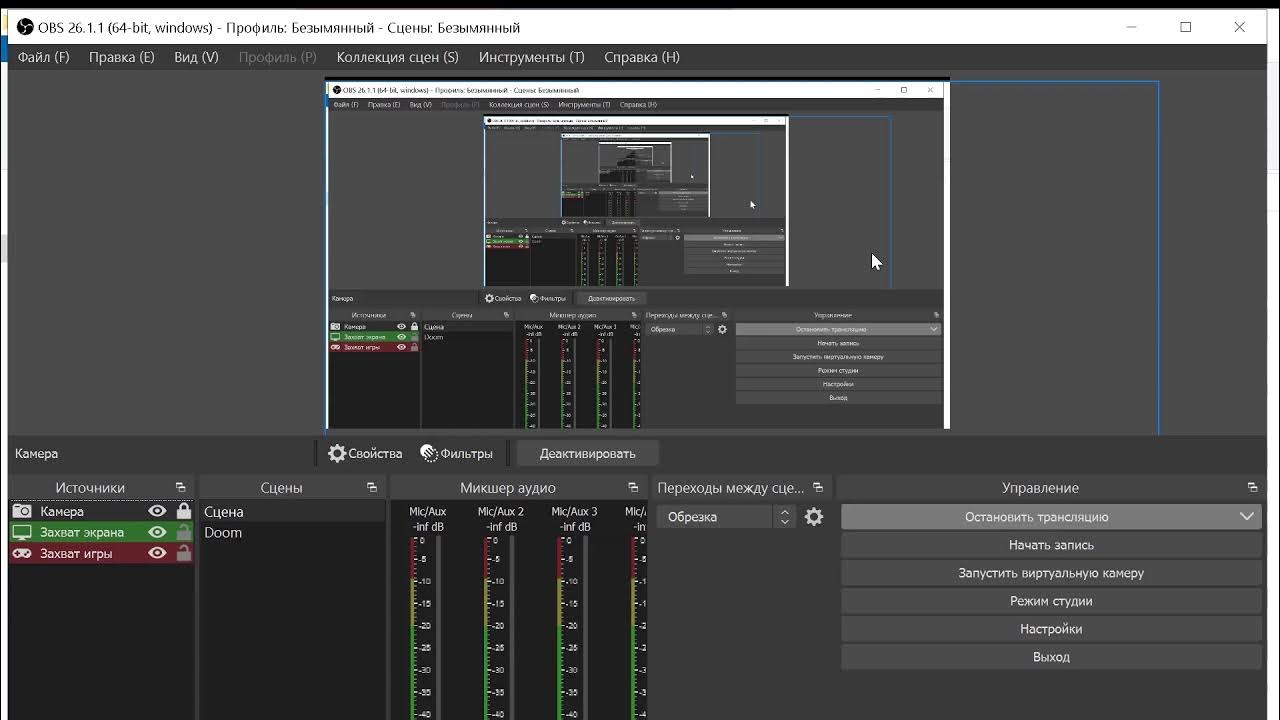Image resolution: width=1280 pixels, height=720 pixels.
Task: Toggle lock on Захват игры source
Action: click(x=183, y=553)
